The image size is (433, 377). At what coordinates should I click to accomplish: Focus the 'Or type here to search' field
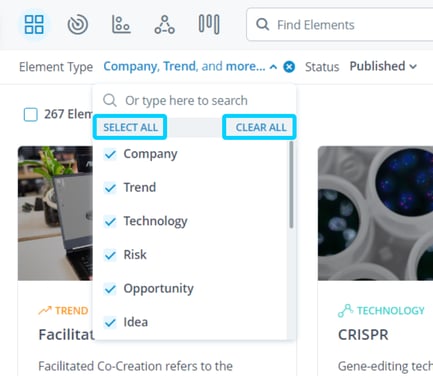(194, 100)
